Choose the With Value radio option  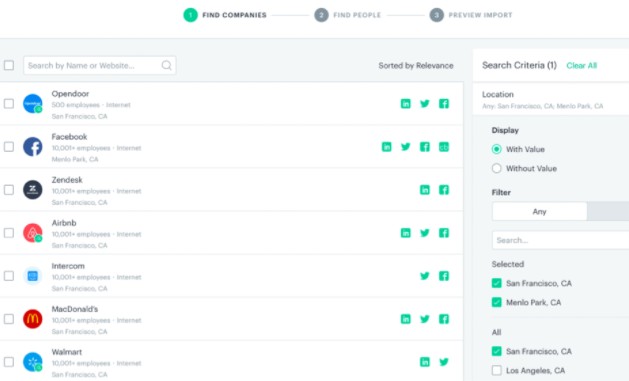[497, 149]
